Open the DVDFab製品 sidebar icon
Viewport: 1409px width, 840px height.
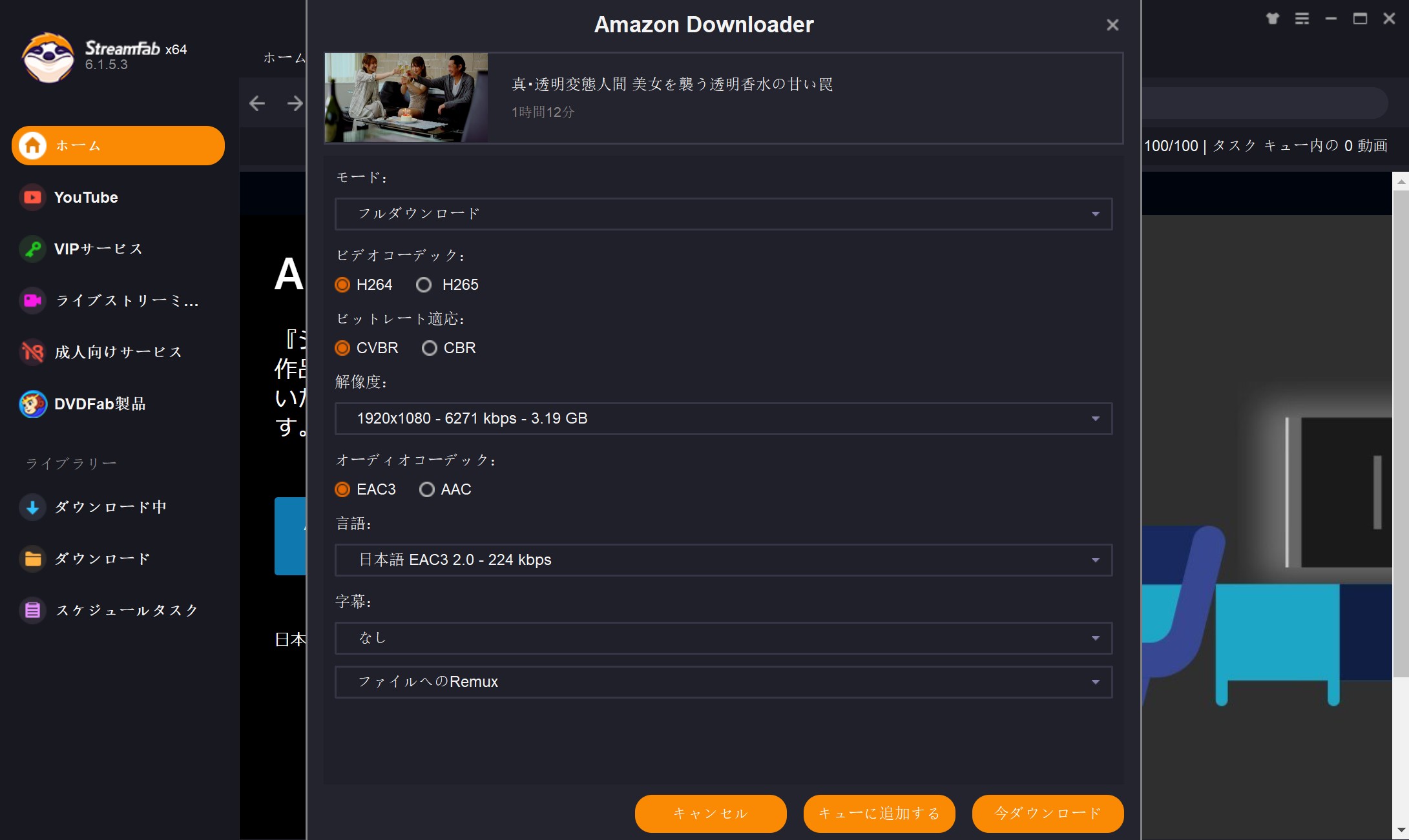(97, 404)
